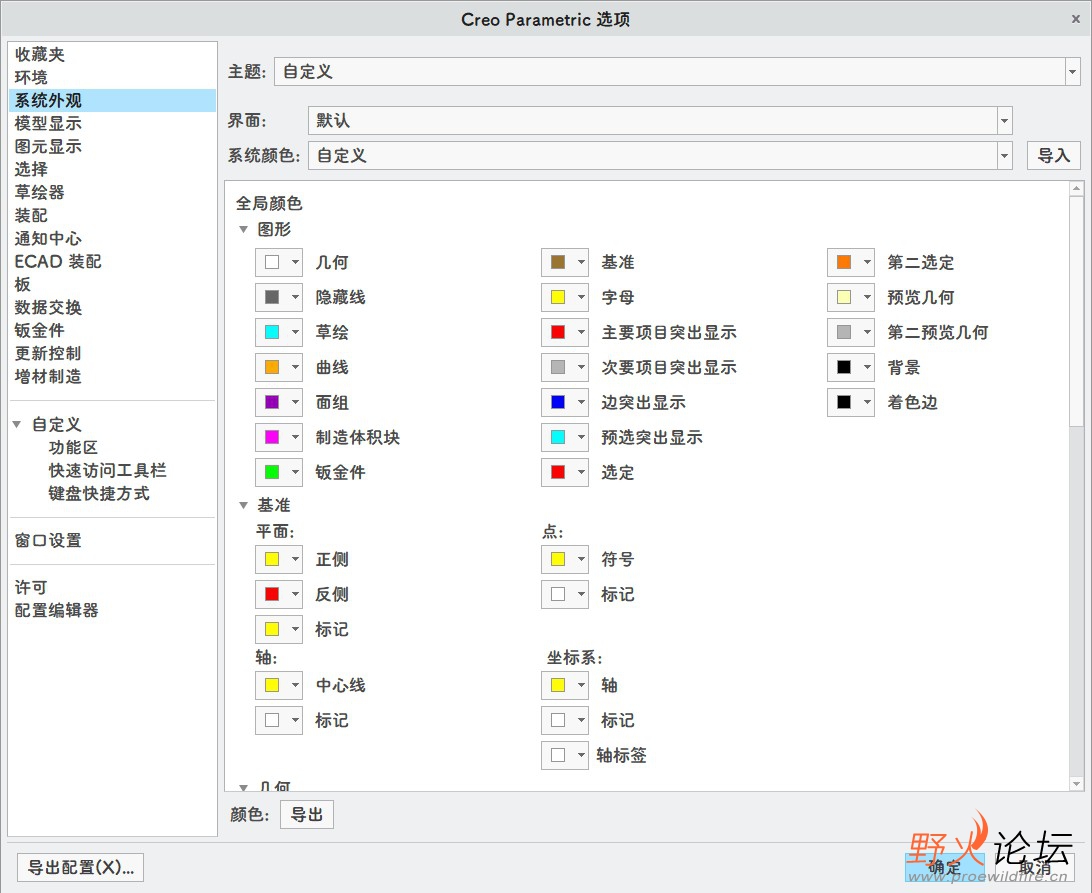Image resolution: width=1092 pixels, height=893 pixels.
Task: Click the 正侧 plane yellow swatch
Action: pos(272,559)
